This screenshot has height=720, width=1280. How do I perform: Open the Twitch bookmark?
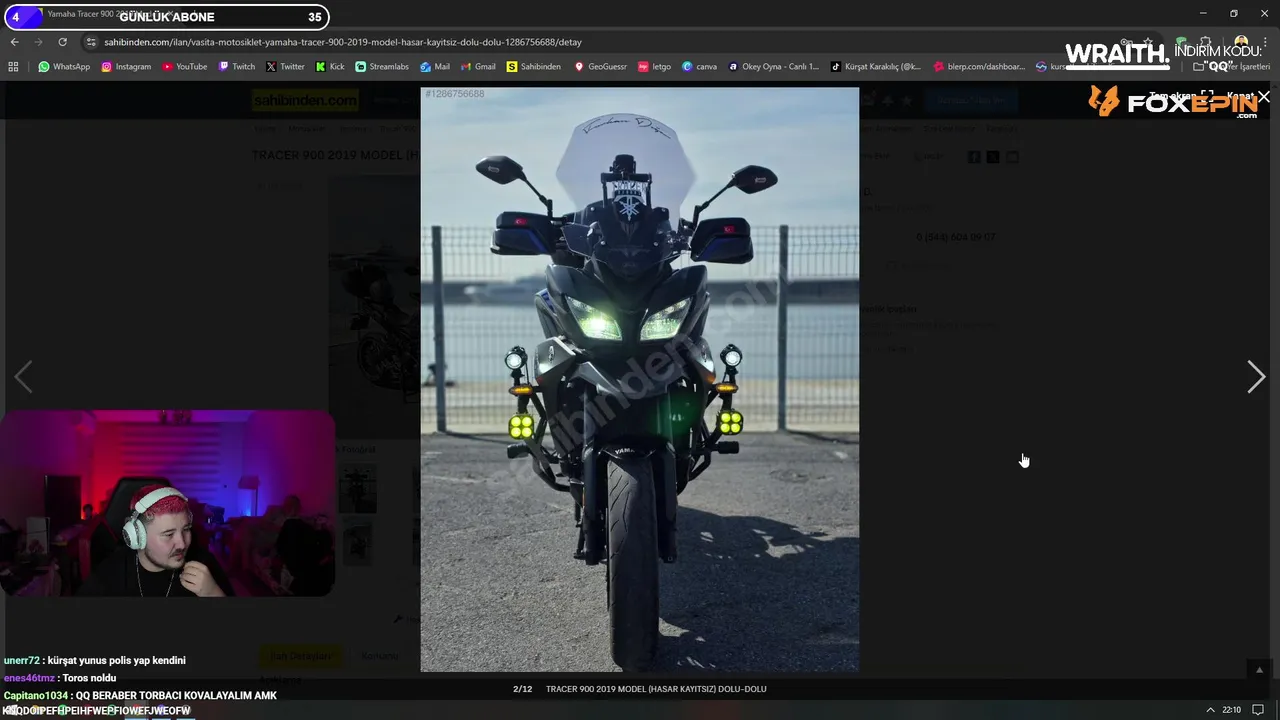(236, 67)
